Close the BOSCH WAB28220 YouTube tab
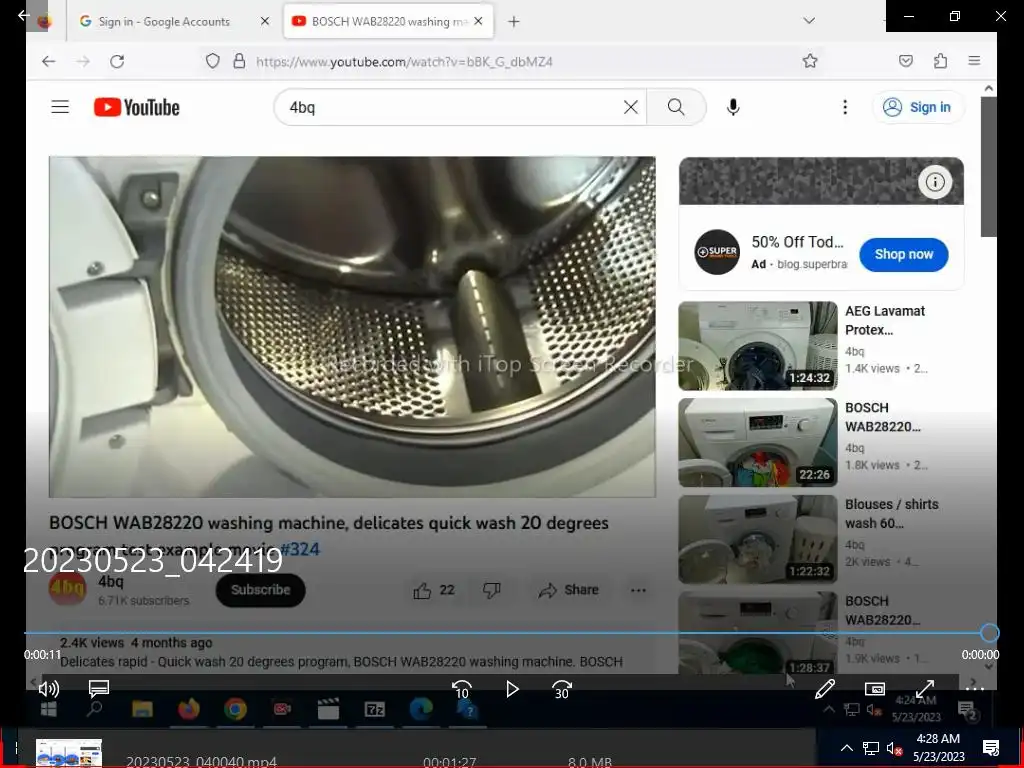The height and width of the screenshot is (768, 1024). [x=478, y=22]
